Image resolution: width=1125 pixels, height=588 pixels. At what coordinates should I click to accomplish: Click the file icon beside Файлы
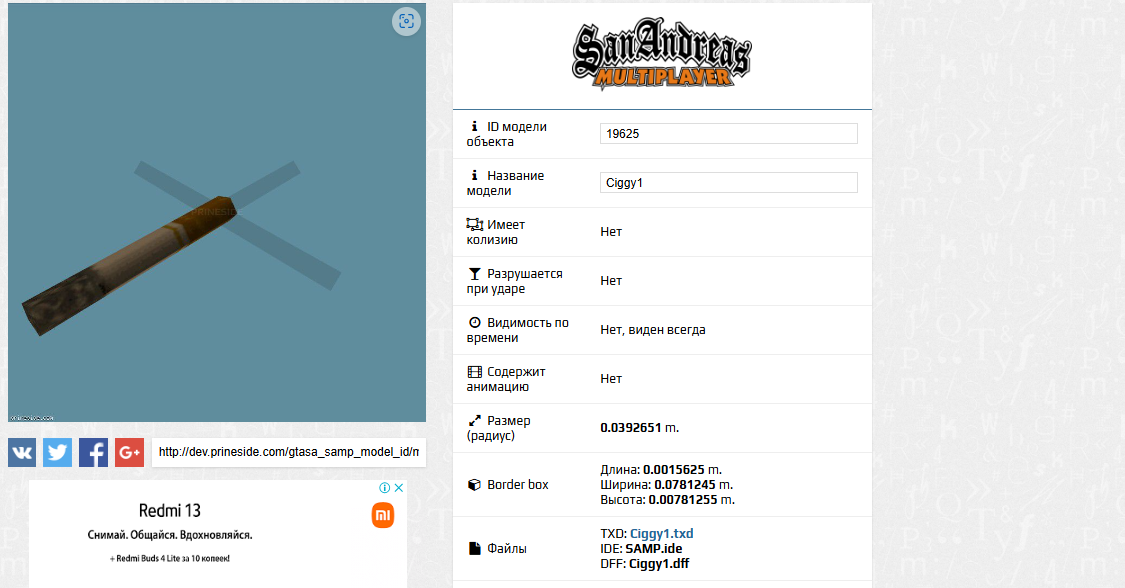pyautogui.click(x=474, y=549)
